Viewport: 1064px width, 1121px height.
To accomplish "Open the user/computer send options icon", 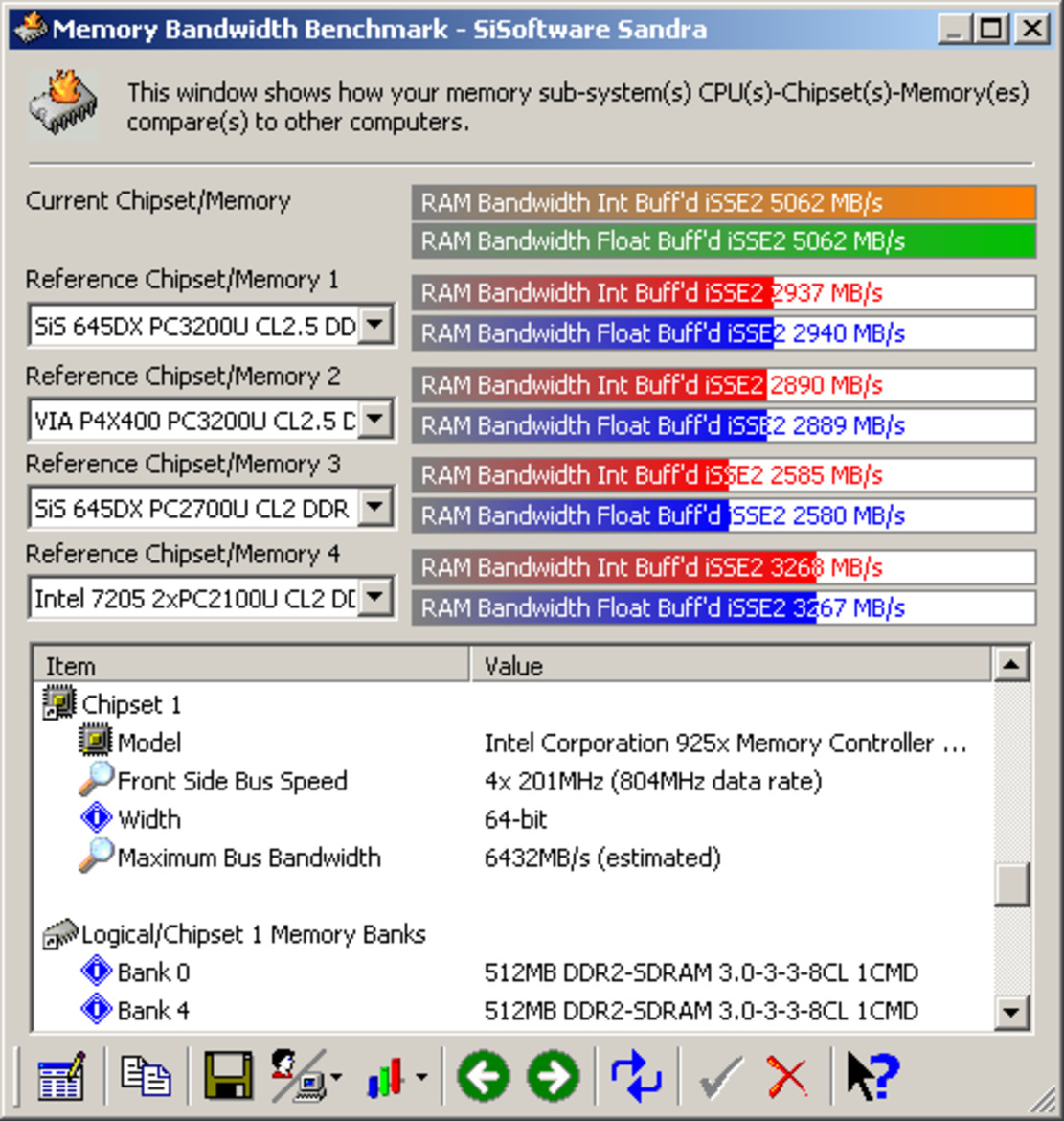I will click(x=298, y=1075).
